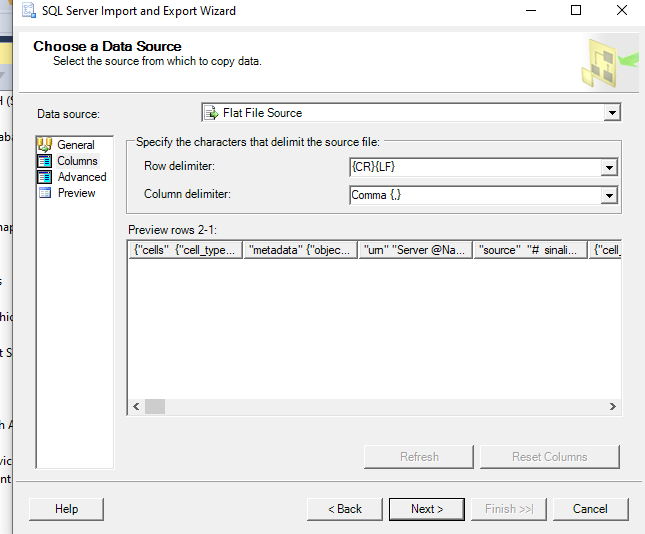The image size is (645, 534).
Task: Select the Advanced page in sidebar
Action: coord(81,177)
